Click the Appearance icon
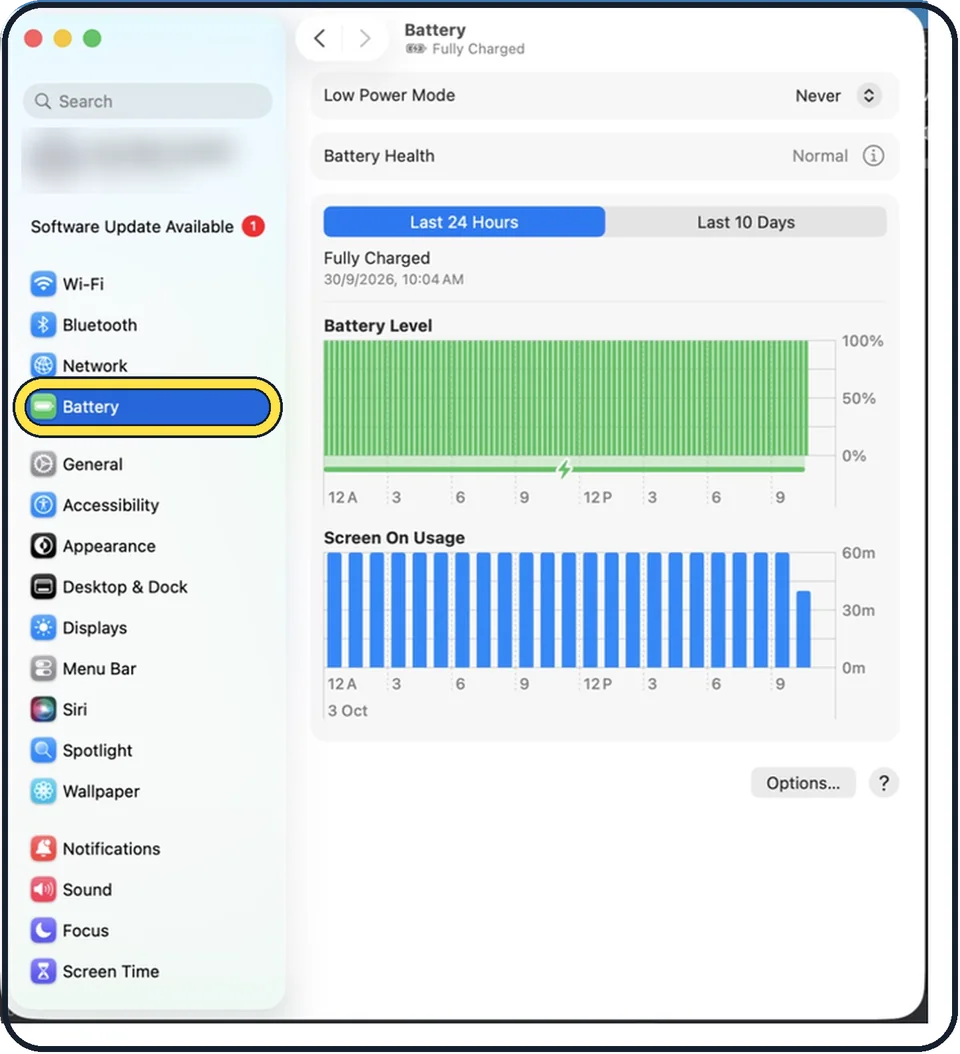The image size is (960, 1054). pos(43,546)
